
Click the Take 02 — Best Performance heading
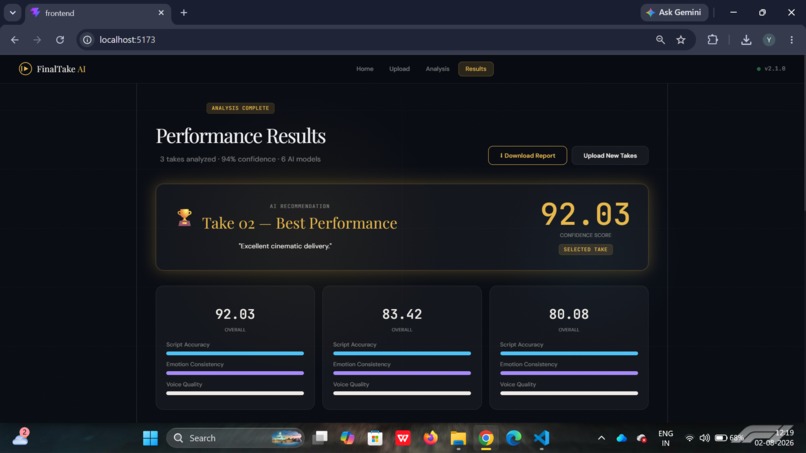click(299, 223)
